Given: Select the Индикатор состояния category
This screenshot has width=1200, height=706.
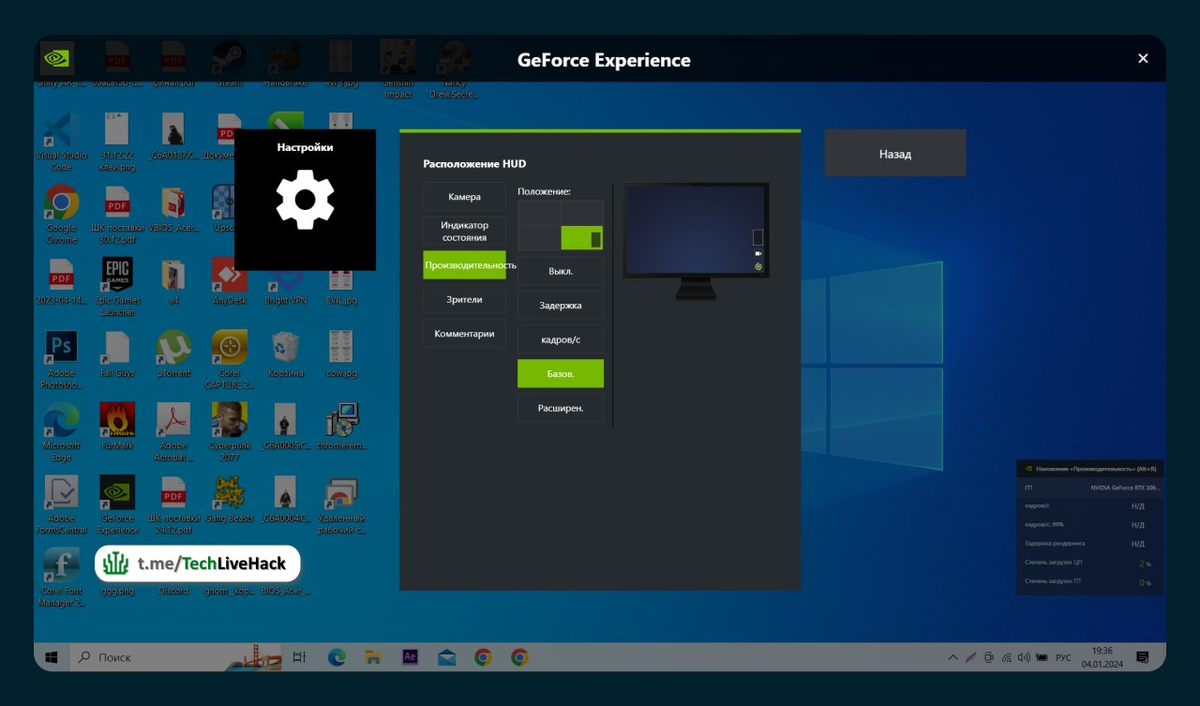Looking at the screenshot, I should coord(464,231).
